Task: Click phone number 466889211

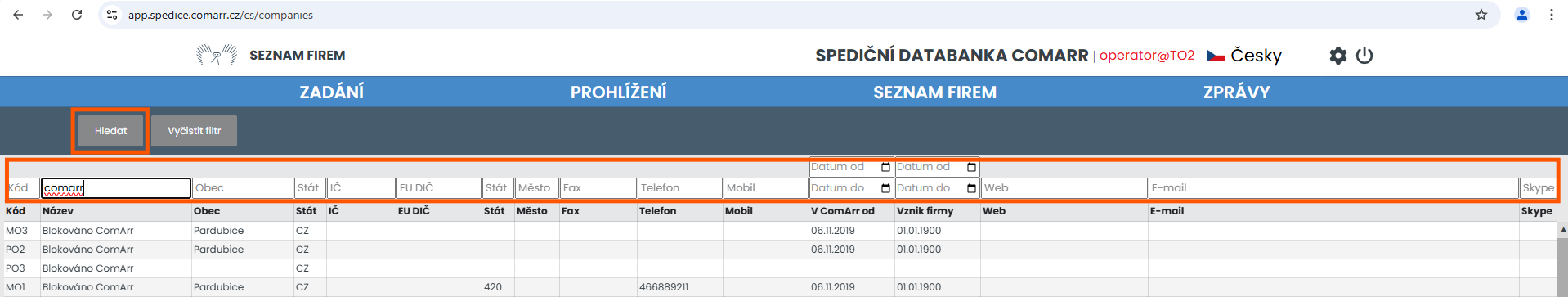Action: click(664, 287)
